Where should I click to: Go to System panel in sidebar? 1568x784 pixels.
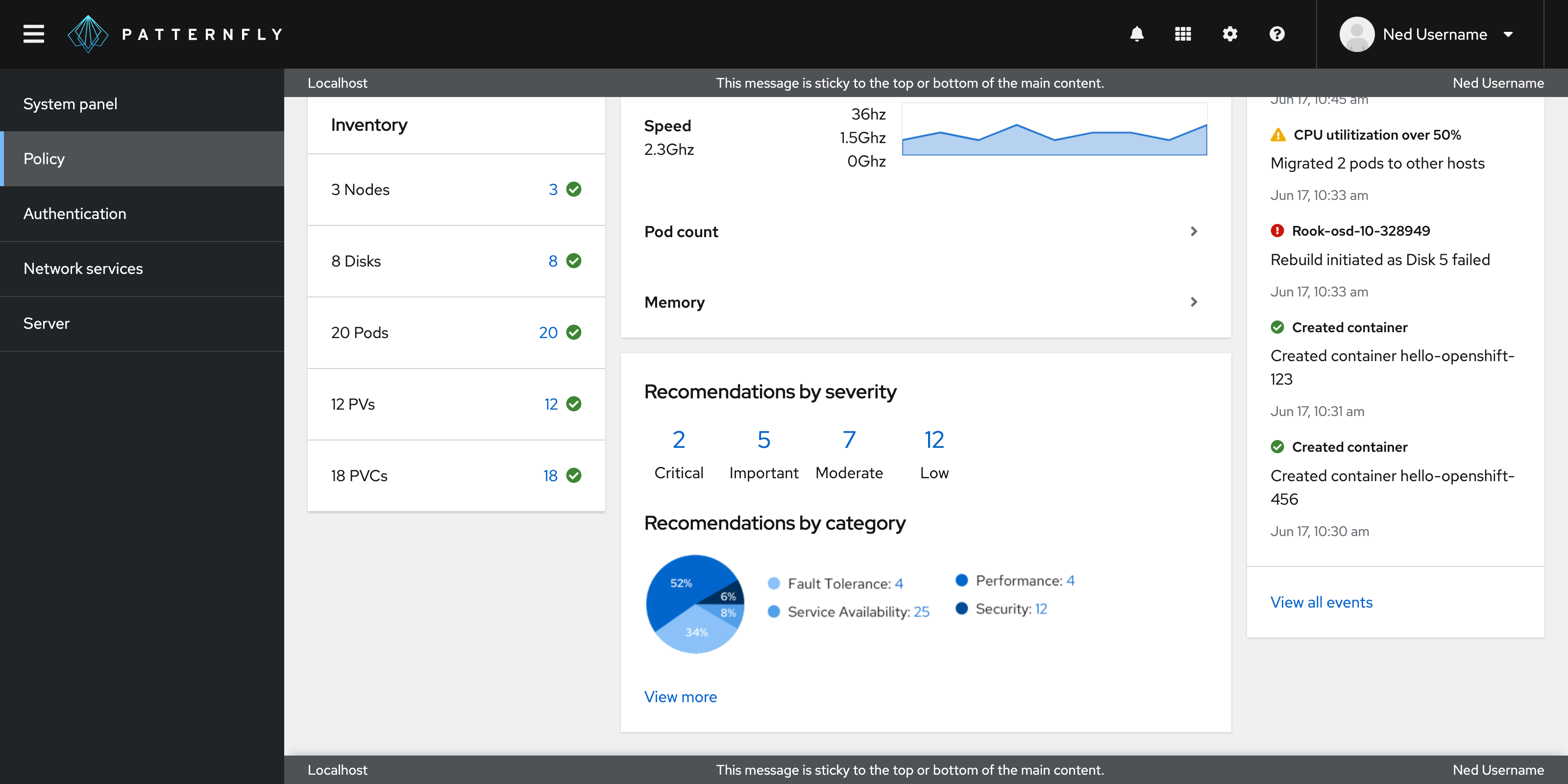coord(70,104)
